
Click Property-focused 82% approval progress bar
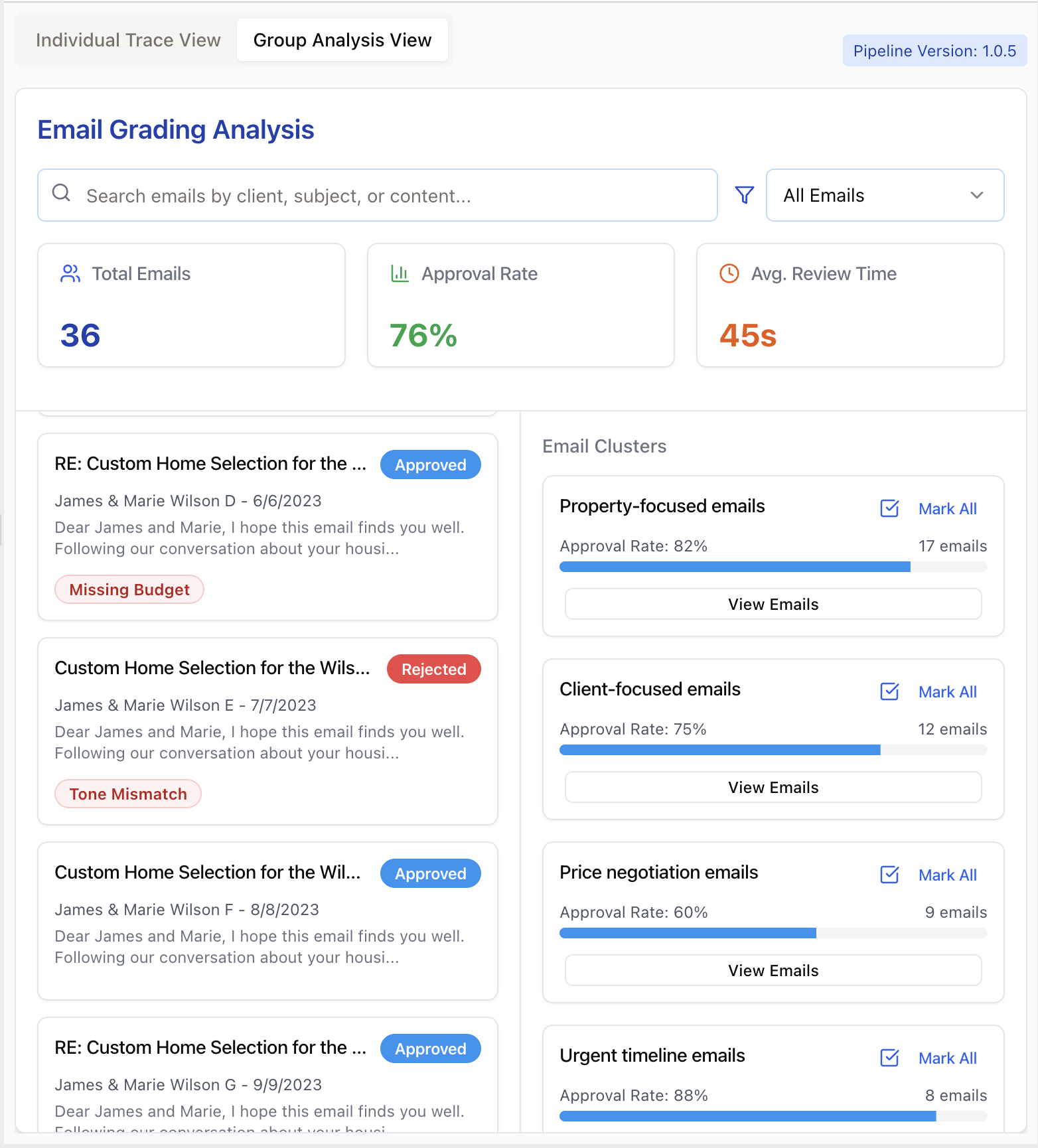(x=773, y=567)
